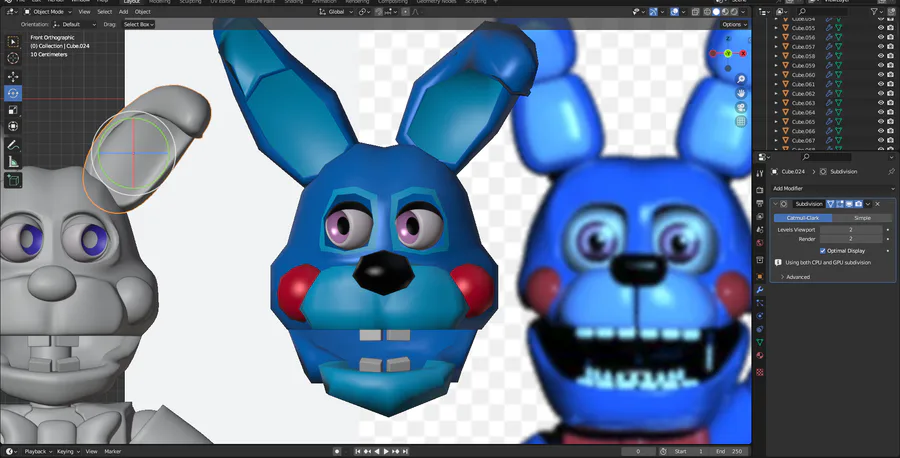Uncheck the Optimal Display checkbox
This screenshot has width=900, height=458.
(x=823, y=251)
